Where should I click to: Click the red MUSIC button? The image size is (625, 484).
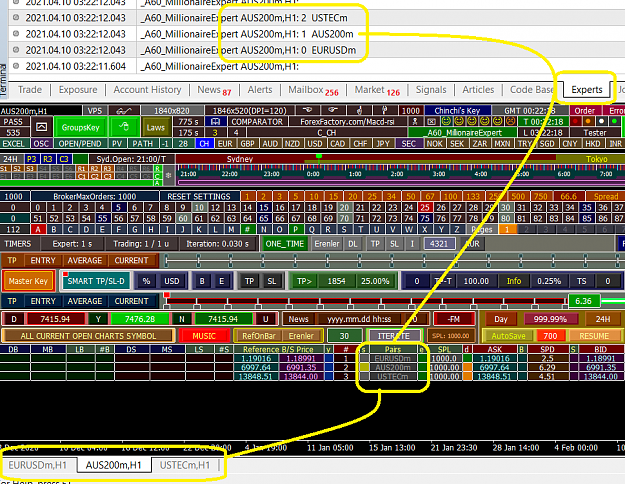204,336
